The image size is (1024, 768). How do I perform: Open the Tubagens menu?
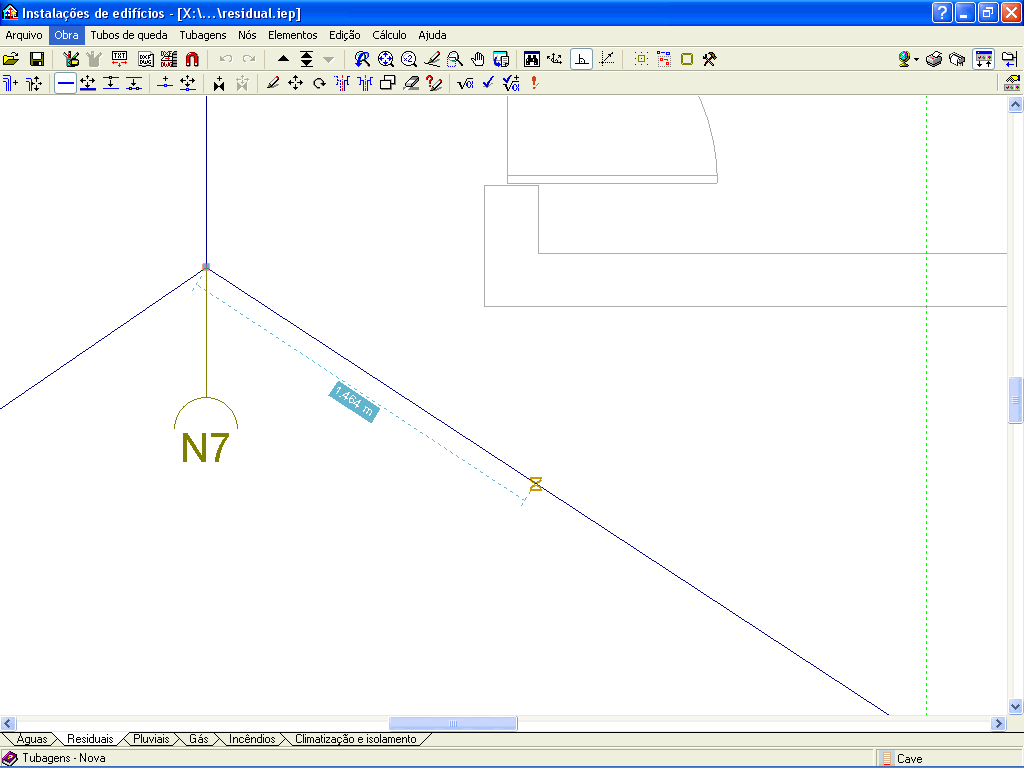[x=203, y=35]
